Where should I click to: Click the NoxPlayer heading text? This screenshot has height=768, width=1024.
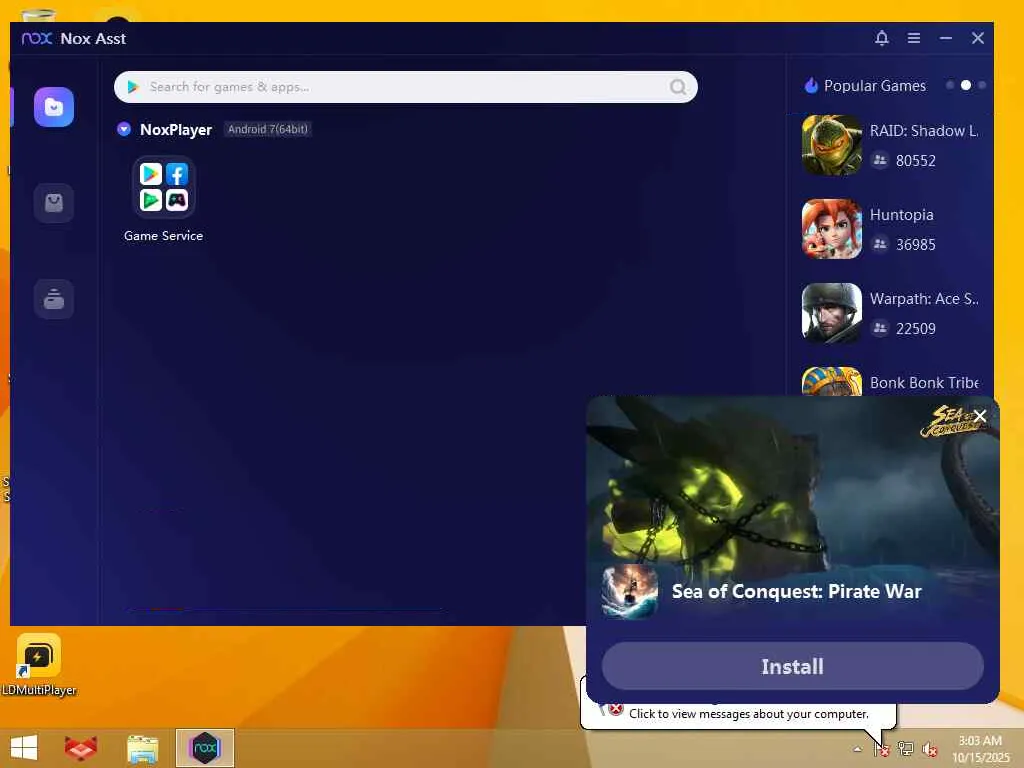[x=176, y=130]
